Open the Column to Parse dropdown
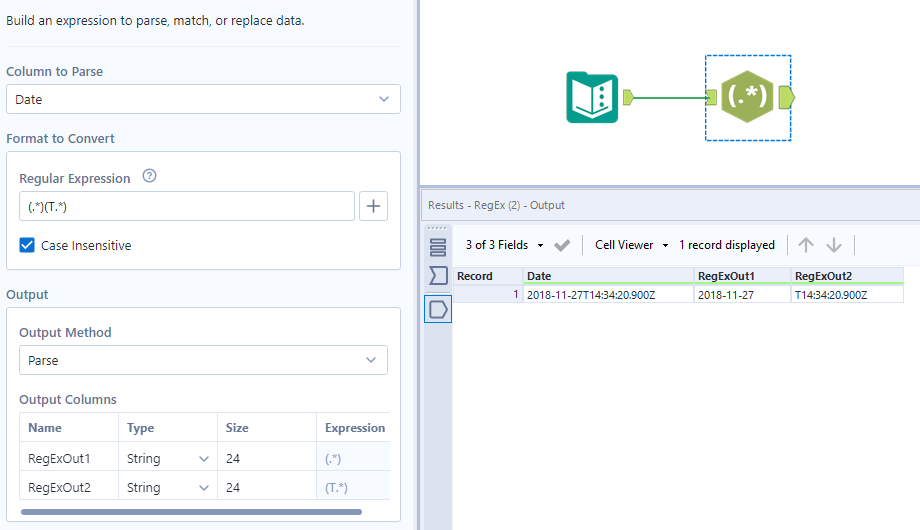The width and height of the screenshot is (920, 530). coord(203,99)
